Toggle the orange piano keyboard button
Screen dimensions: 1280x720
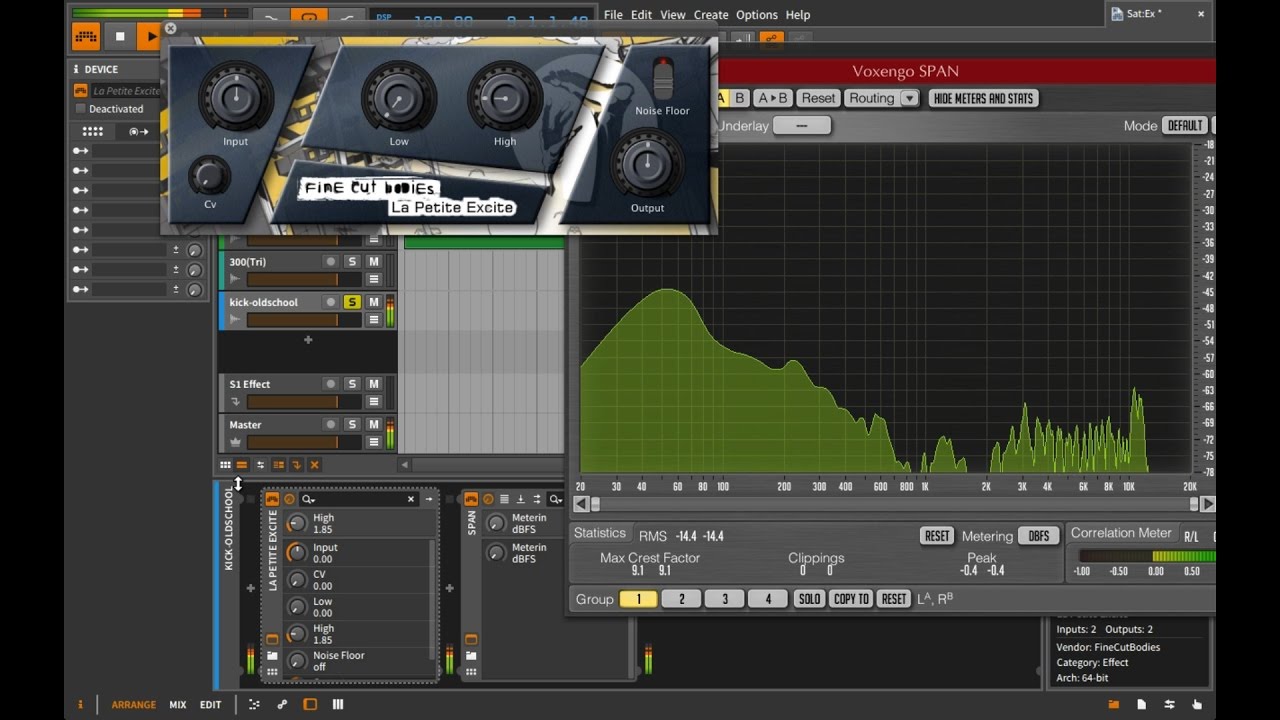86,36
